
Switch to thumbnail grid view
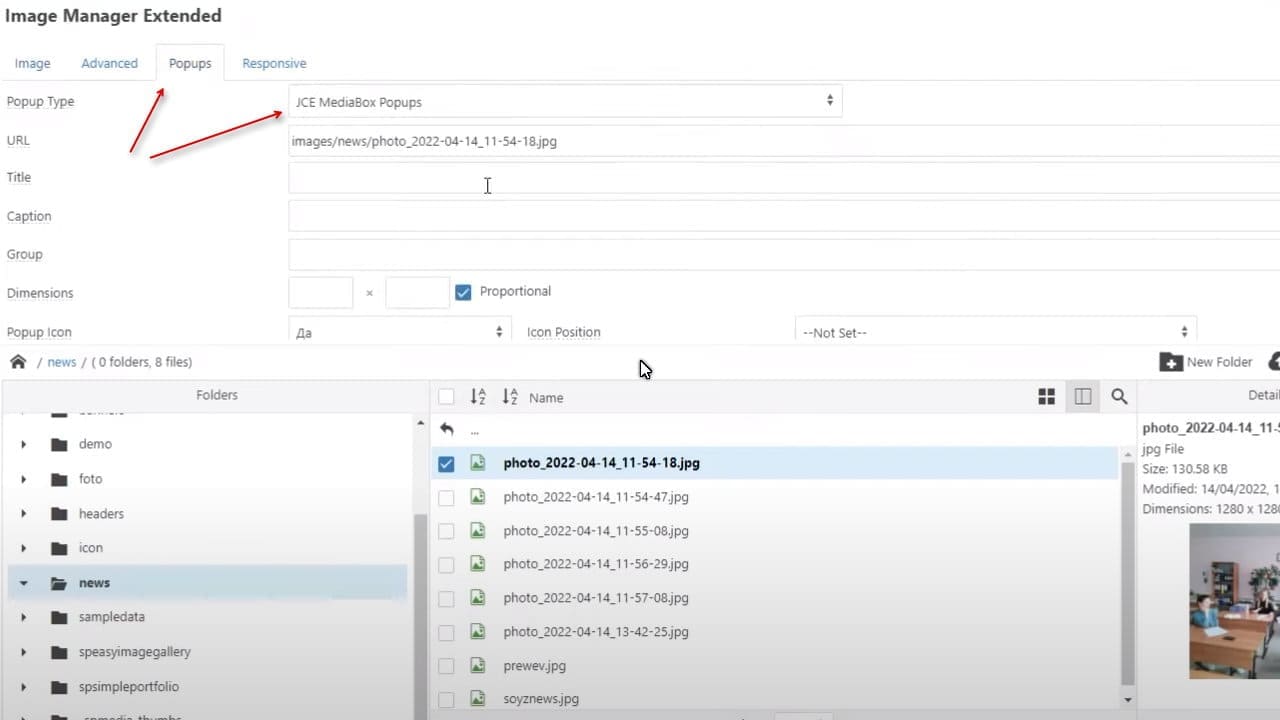(1047, 397)
